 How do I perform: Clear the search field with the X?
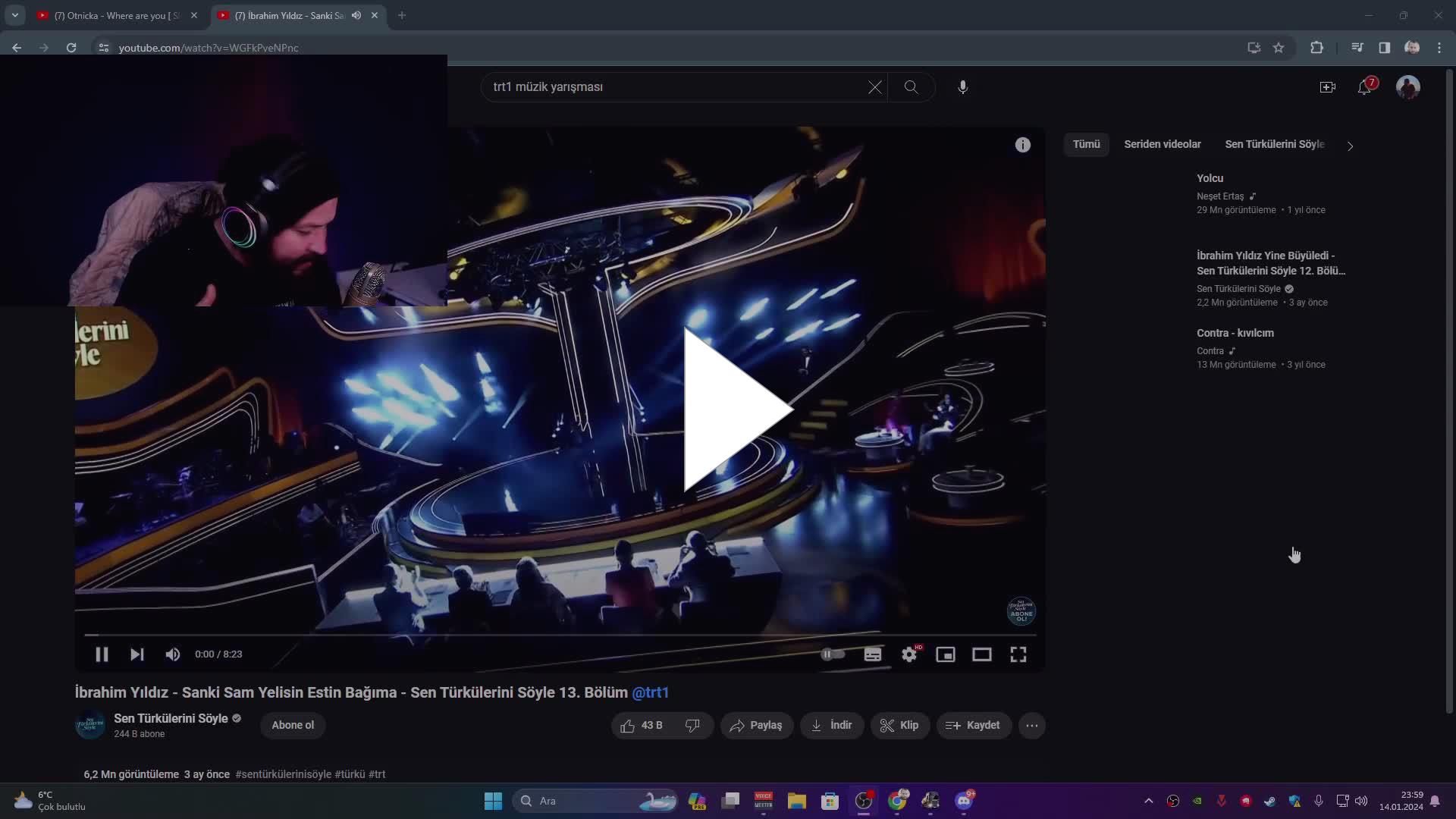pyautogui.click(x=874, y=86)
